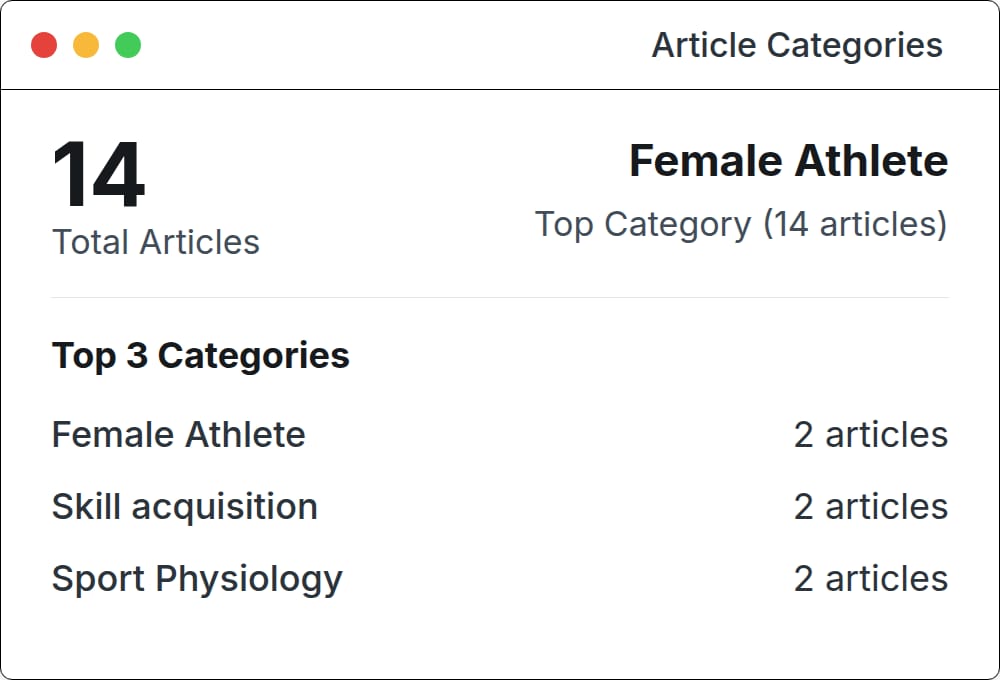
Task: Select the "Total Articles" label
Action: (155, 242)
